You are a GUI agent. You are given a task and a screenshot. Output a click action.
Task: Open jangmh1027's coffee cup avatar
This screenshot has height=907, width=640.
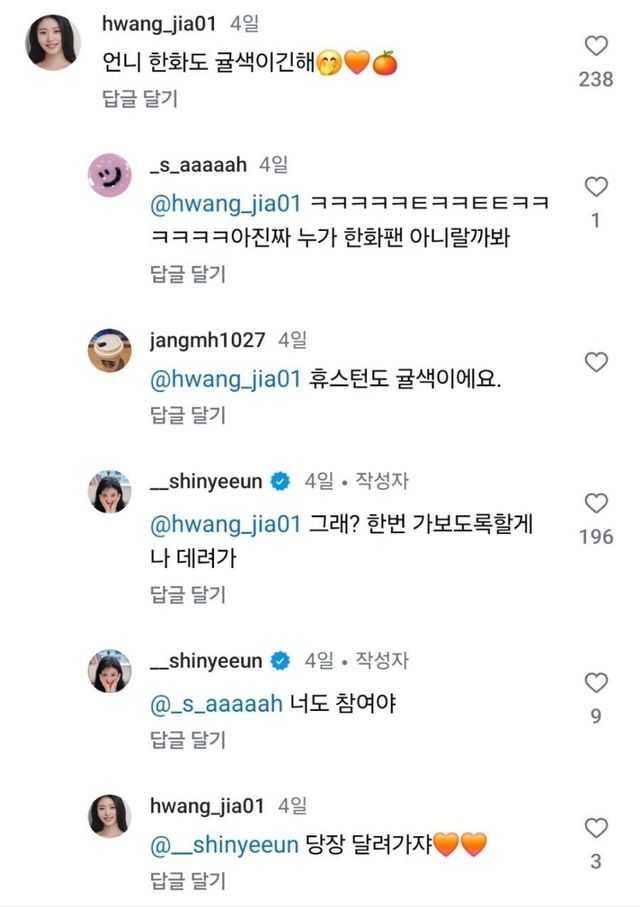110,351
